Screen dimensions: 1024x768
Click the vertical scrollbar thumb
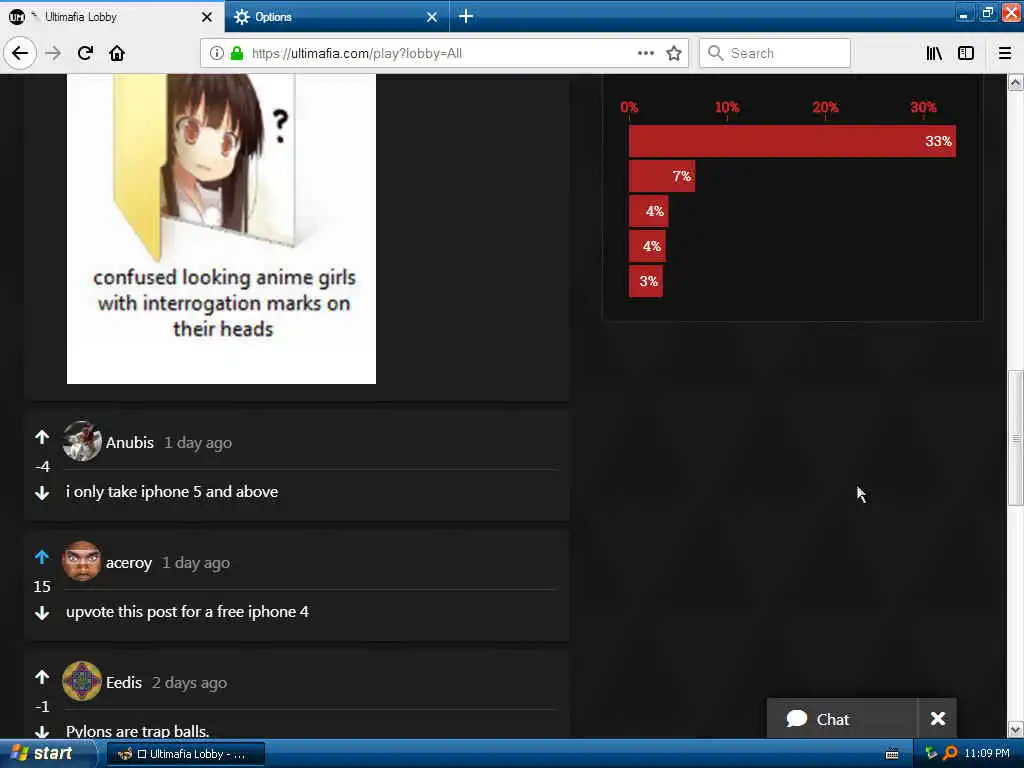pos(1015,438)
